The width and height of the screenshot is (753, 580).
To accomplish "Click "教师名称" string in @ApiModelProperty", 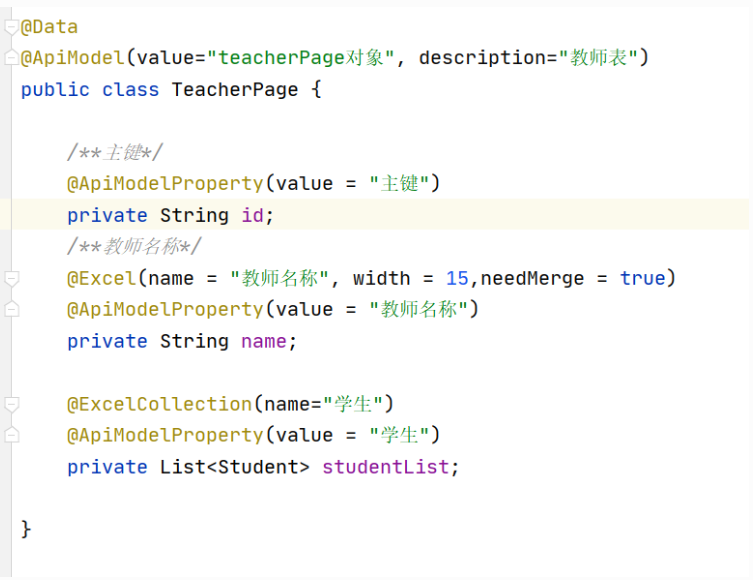I will [419, 309].
